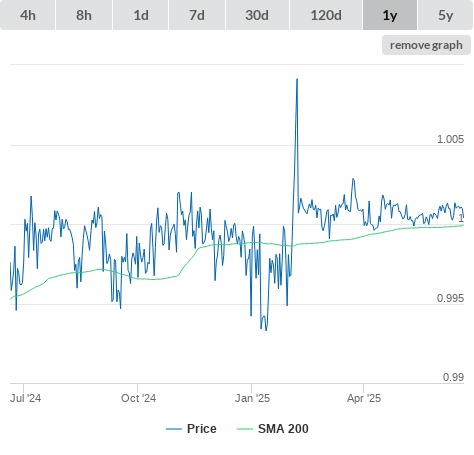Screen dimensions: 474x455
Task: Click the Jan '25 axis label
Action: pos(252,398)
